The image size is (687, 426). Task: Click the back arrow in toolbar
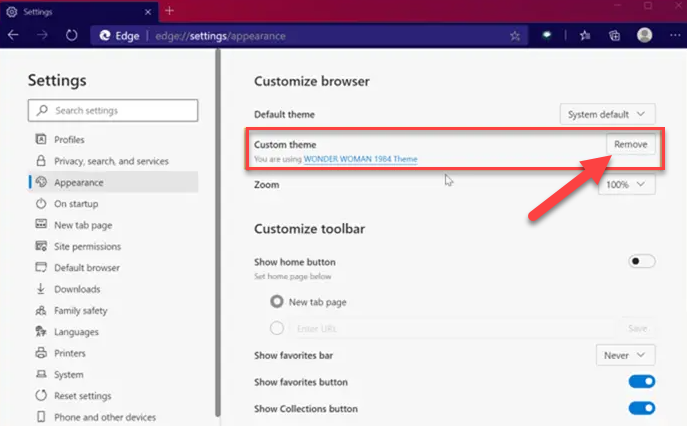(x=14, y=35)
